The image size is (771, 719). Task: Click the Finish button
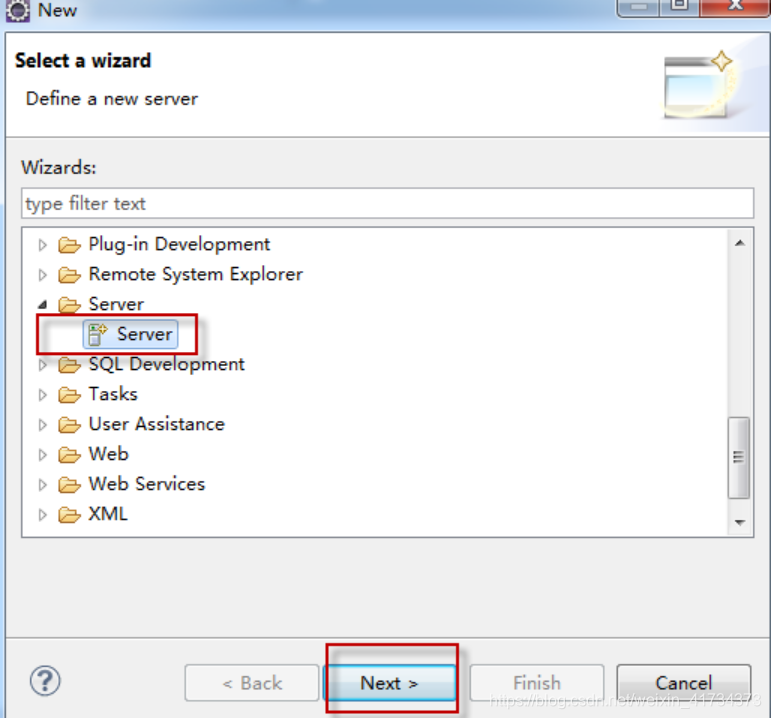[x=536, y=683]
